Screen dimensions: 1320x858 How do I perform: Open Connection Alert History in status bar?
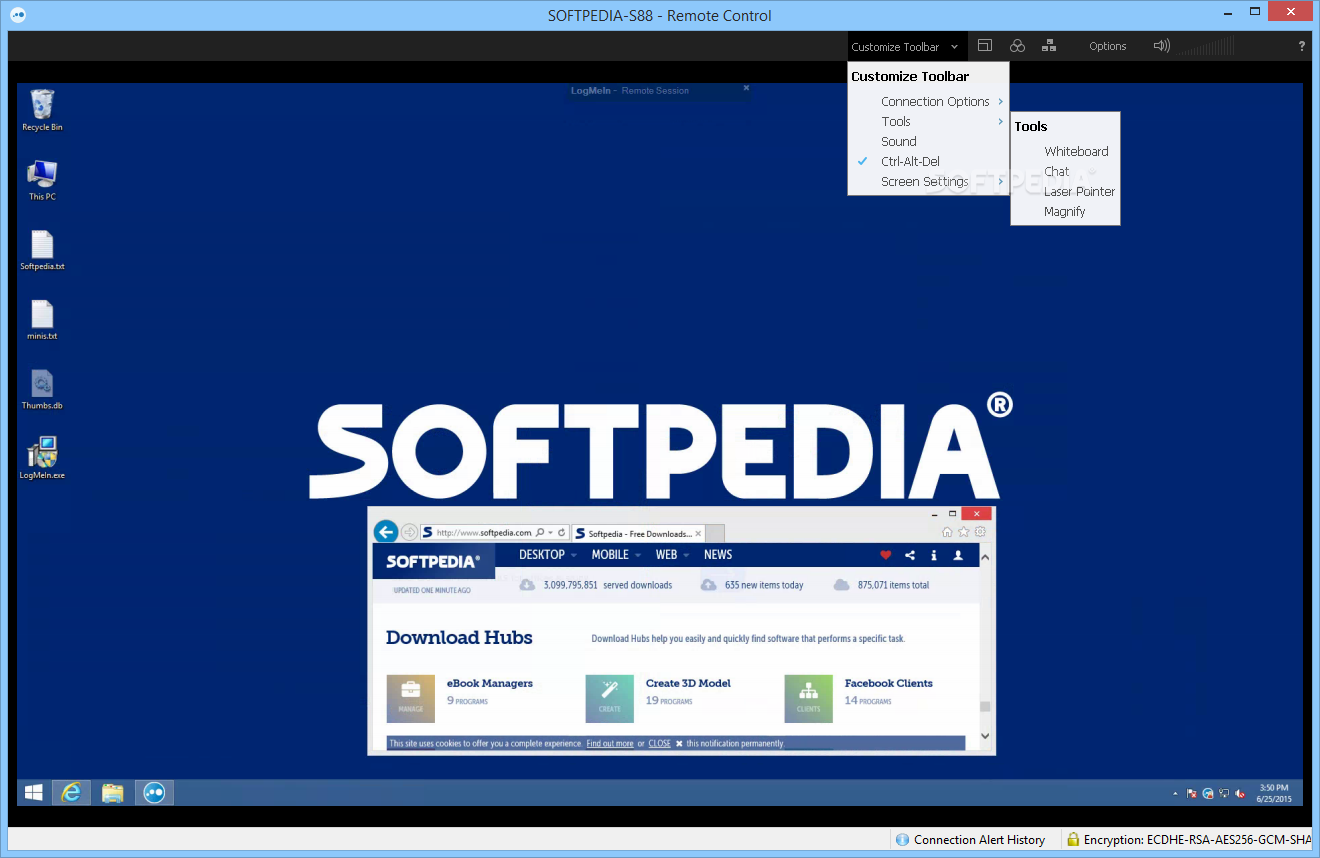979,840
